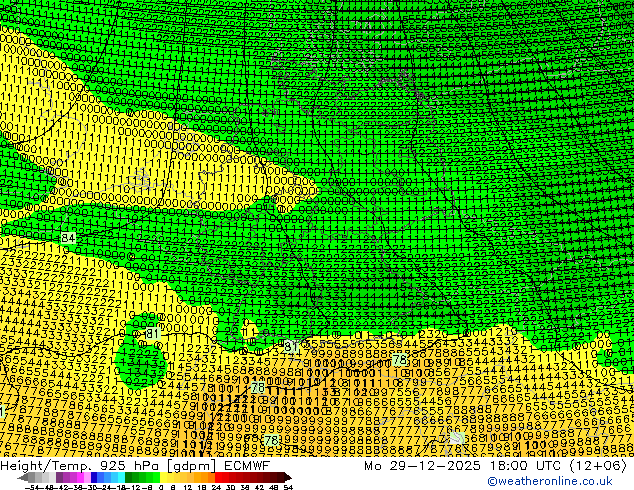Open the weatheronline.co.uk copyright link
This screenshot has width=634, height=490.
tap(550, 481)
